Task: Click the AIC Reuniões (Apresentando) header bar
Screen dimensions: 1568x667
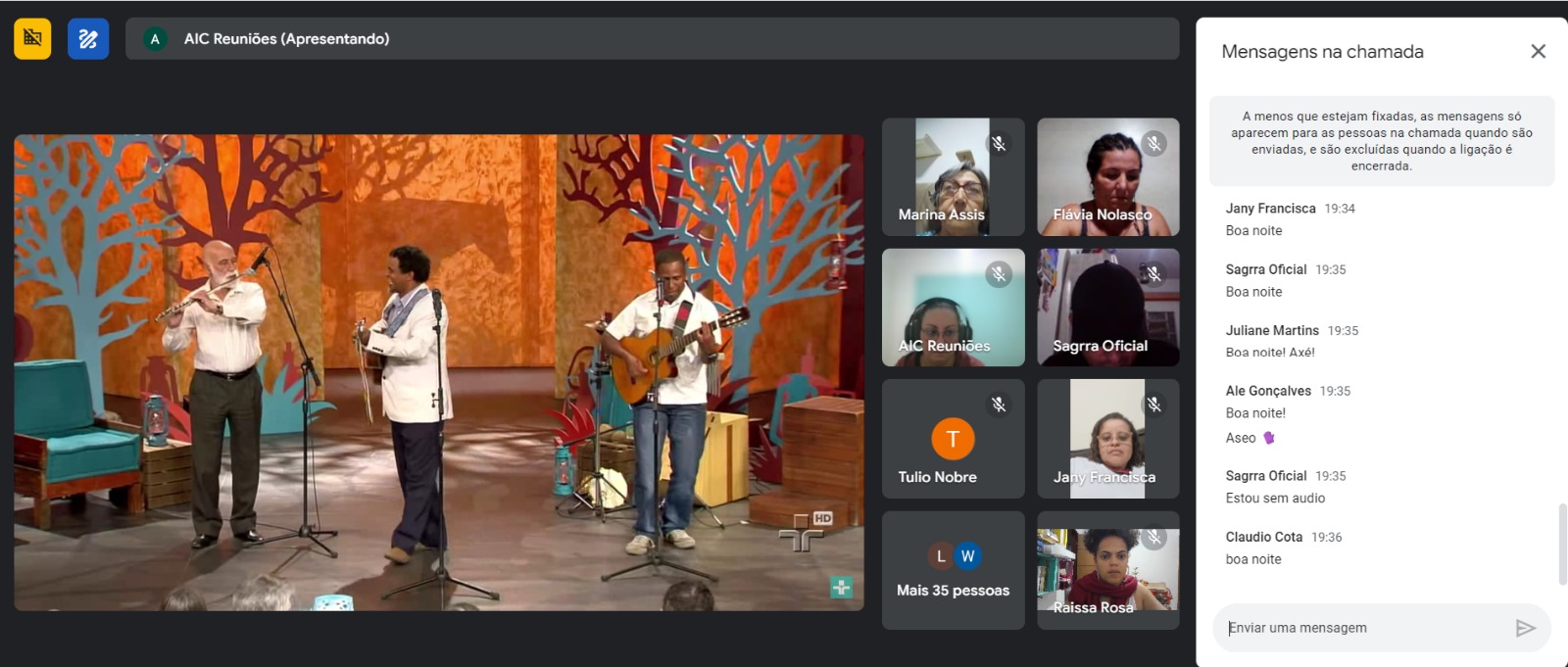Action: click(x=652, y=39)
